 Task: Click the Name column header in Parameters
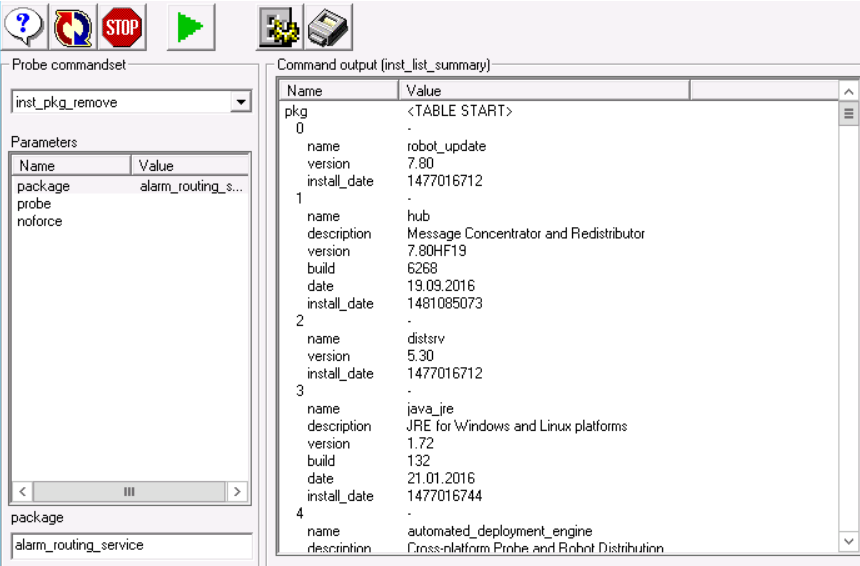70,166
